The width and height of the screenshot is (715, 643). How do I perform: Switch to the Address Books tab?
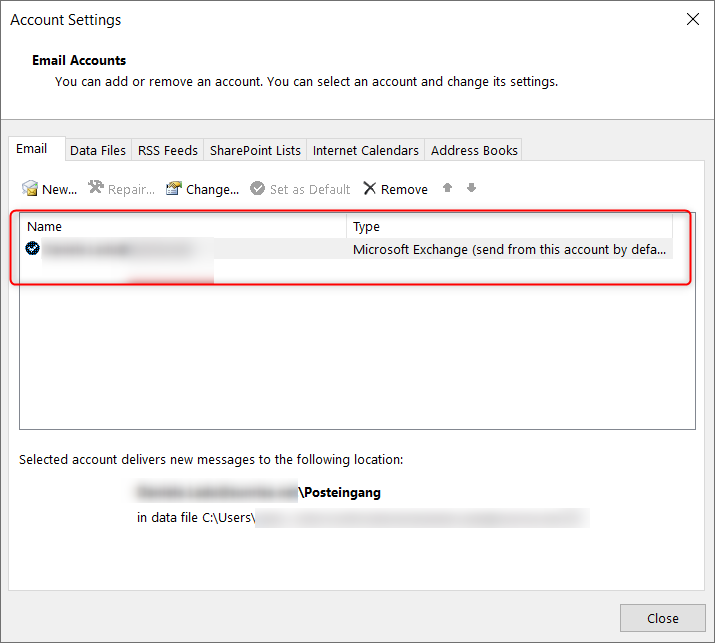click(474, 150)
